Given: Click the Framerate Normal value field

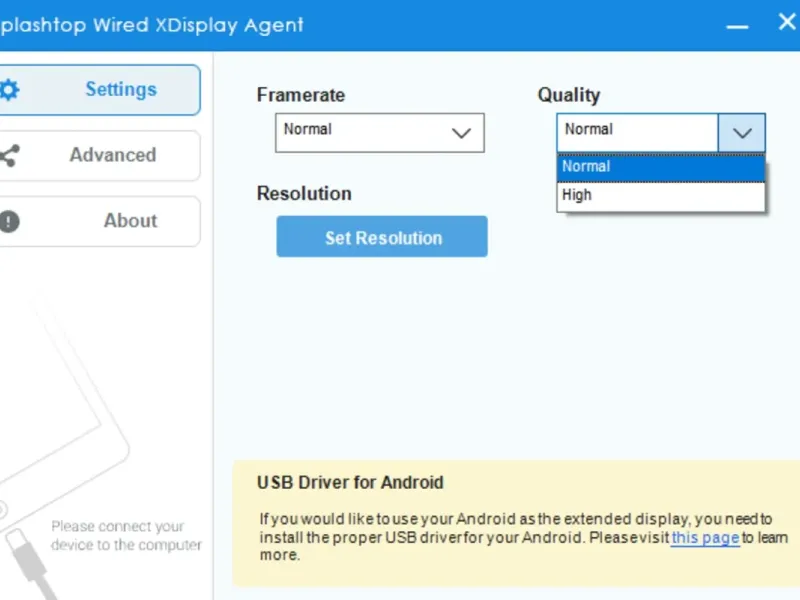Looking at the screenshot, I should 360,132.
